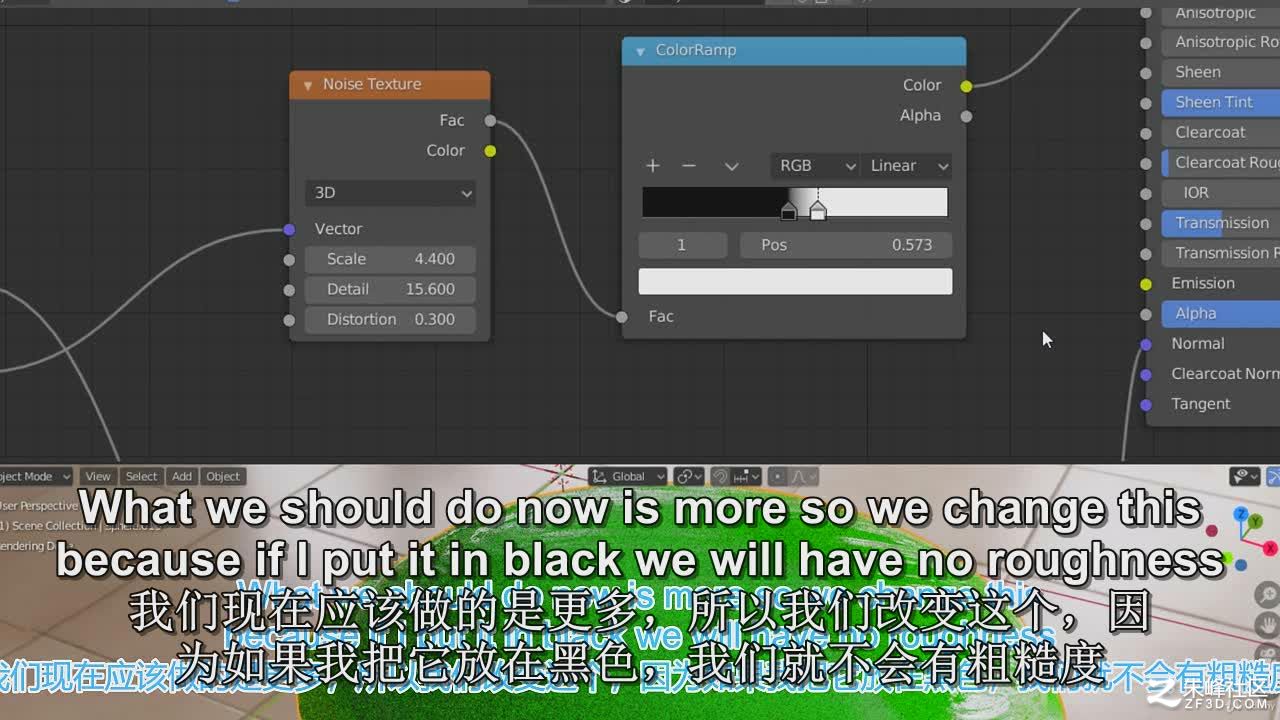Click the ColorRamp header title
The height and width of the screenshot is (720, 1280).
point(696,51)
